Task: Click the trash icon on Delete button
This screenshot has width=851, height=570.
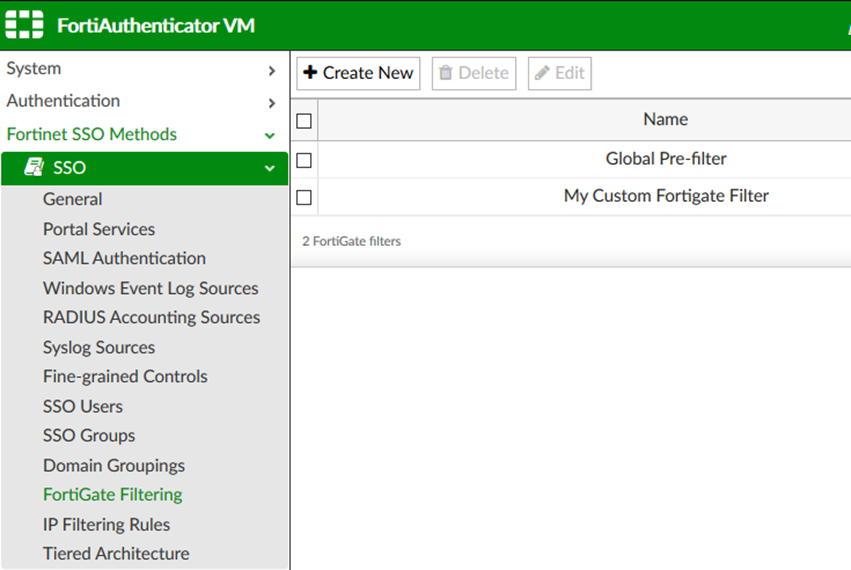Action: pyautogui.click(x=446, y=73)
